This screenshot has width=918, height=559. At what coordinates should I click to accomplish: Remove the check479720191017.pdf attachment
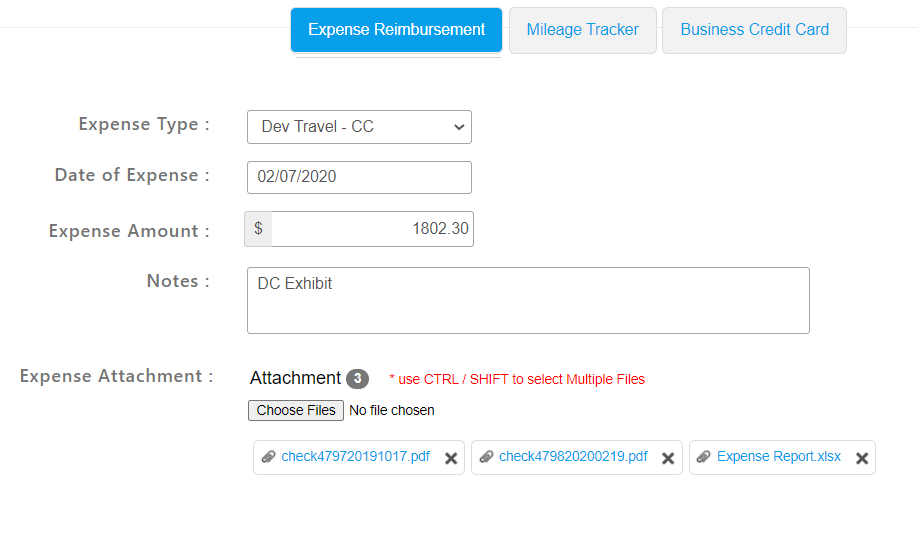tap(451, 458)
